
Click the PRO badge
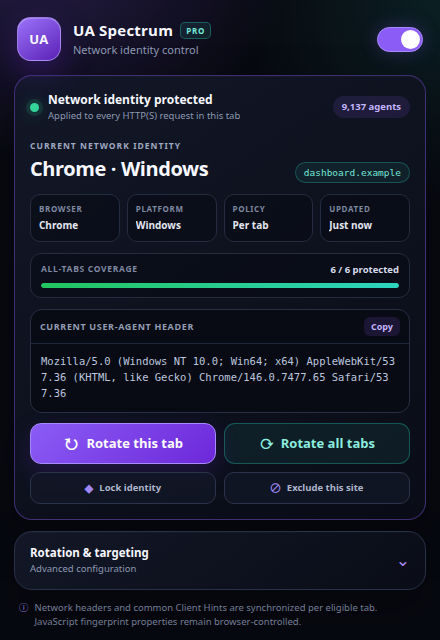[195, 31]
